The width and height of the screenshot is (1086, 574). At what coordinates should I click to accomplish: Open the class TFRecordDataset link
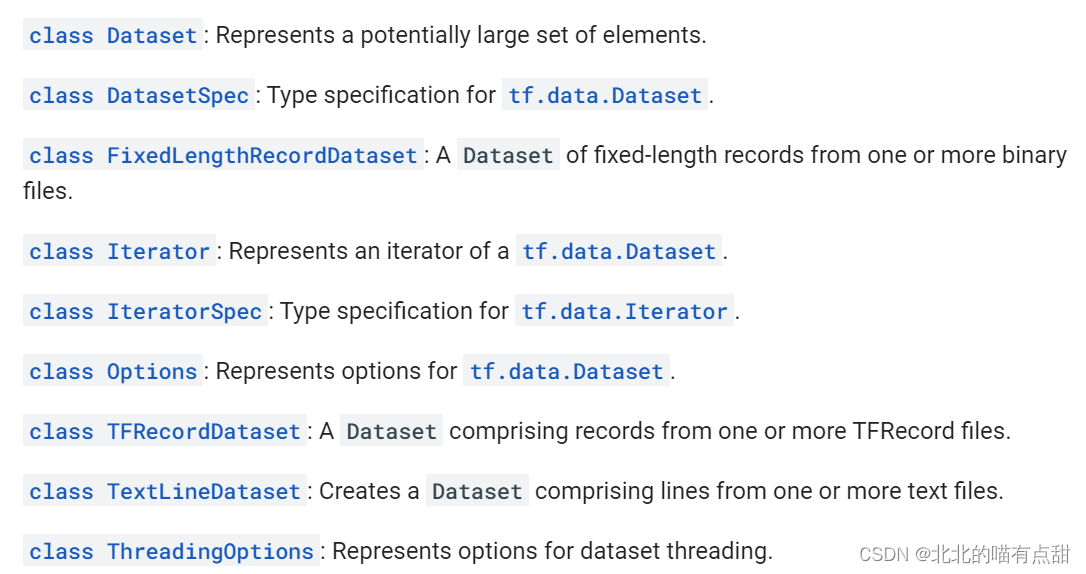click(x=165, y=431)
